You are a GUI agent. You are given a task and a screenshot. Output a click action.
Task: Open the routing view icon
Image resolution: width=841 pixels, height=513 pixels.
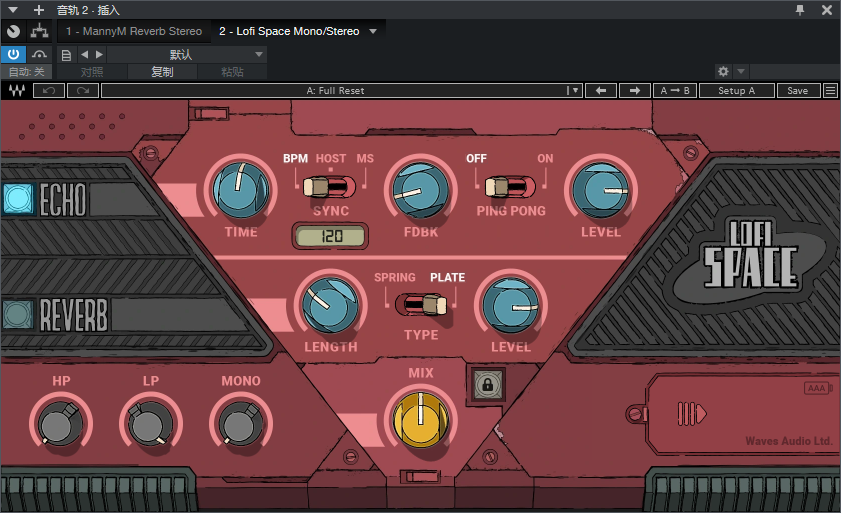39,31
